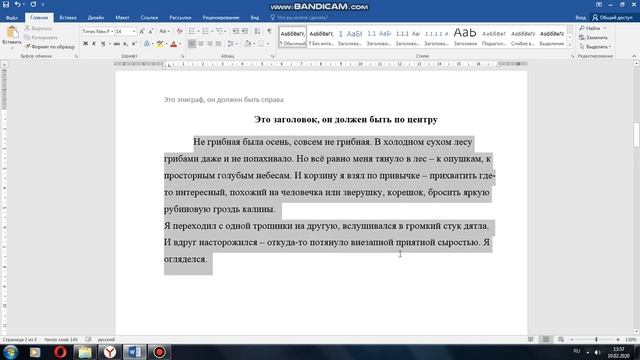Image resolution: width=640 pixels, height=360 pixels.
Task: Open multilevel list menu
Action: click(220, 31)
